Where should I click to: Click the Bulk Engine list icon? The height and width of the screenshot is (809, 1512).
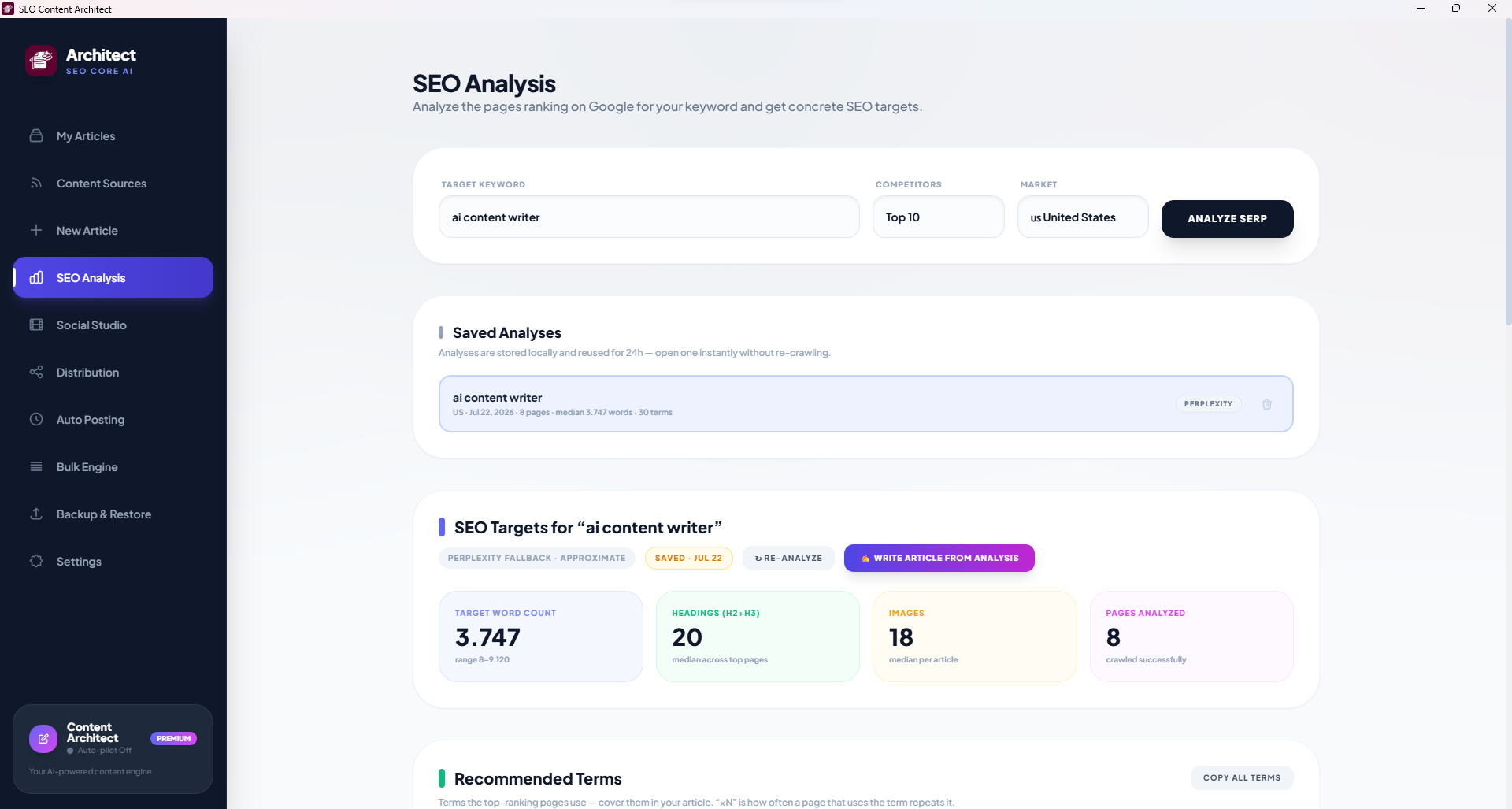(36, 466)
